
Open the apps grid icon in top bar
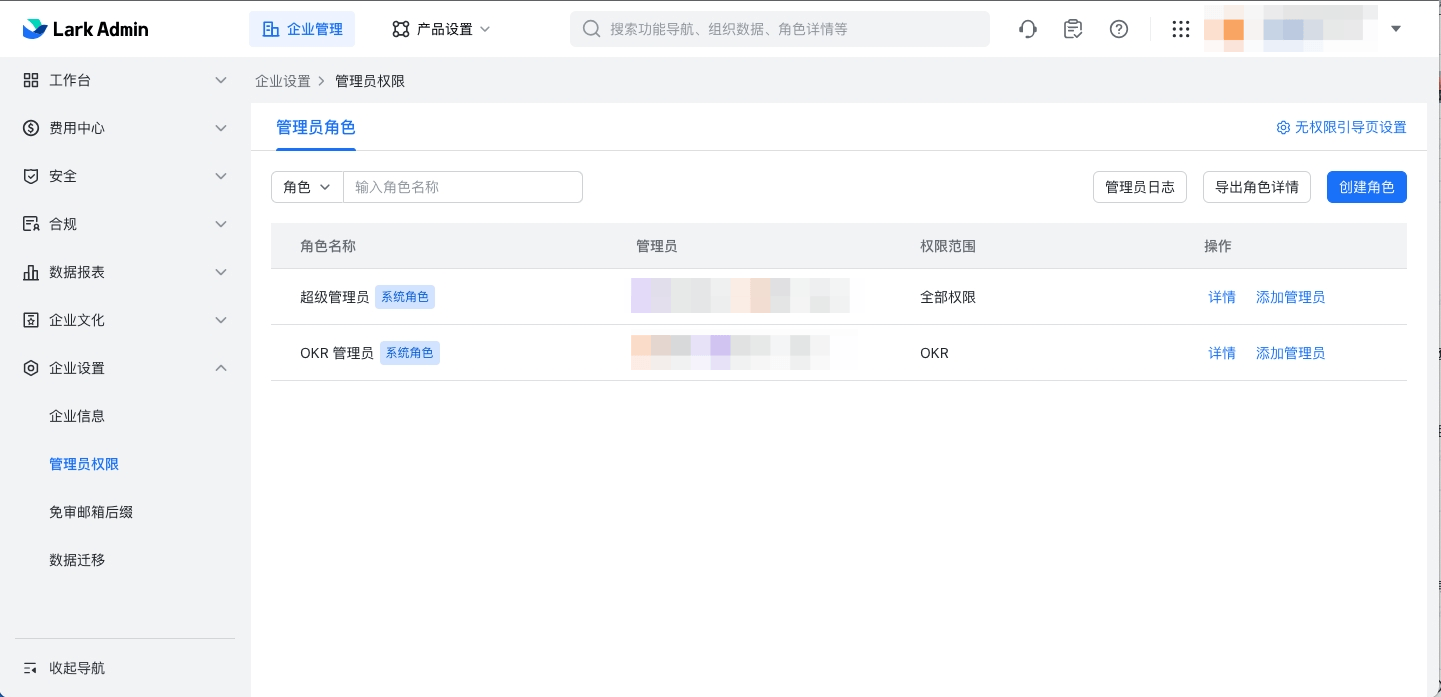coord(1181,29)
